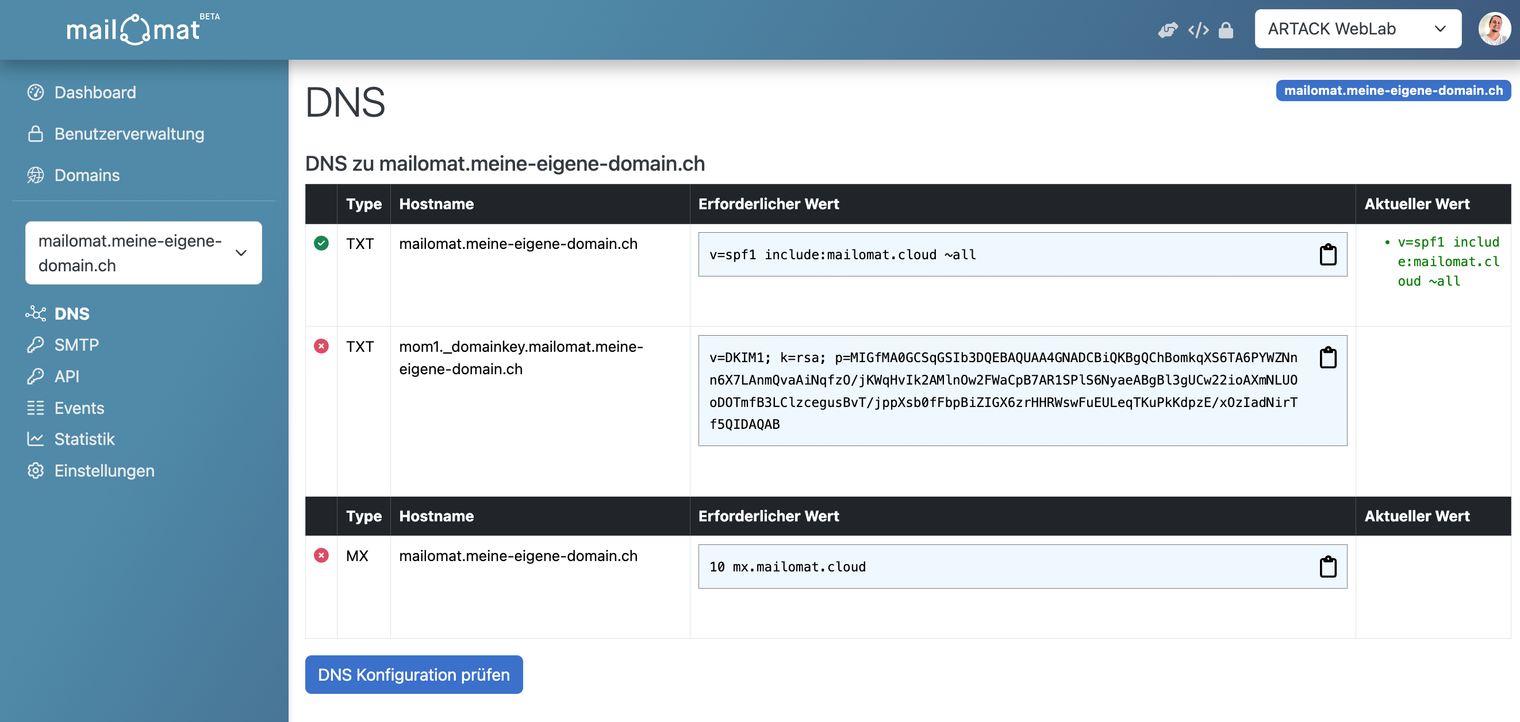The height and width of the screenshot is (722, 1520).
Task: Navigate to the API section
Action: coord(66,377)
